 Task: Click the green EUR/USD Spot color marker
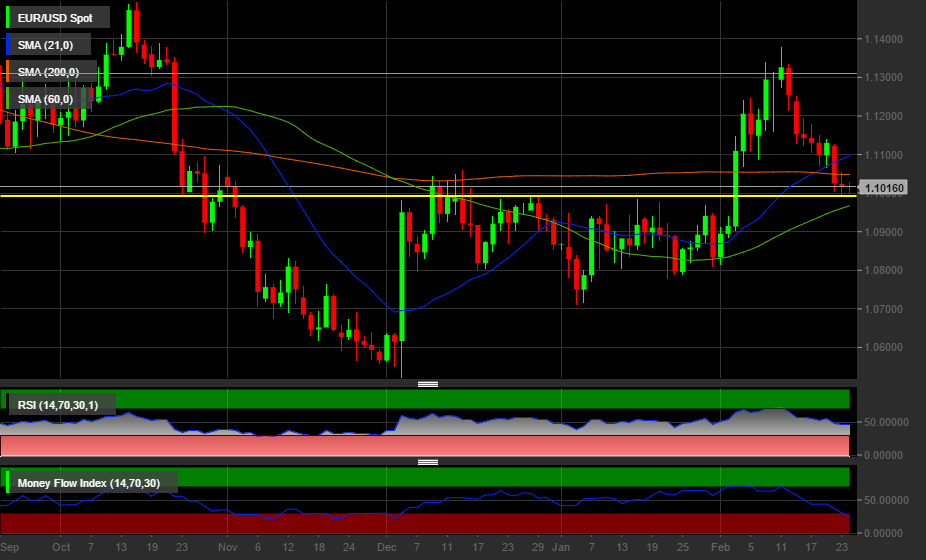[9, 18]
